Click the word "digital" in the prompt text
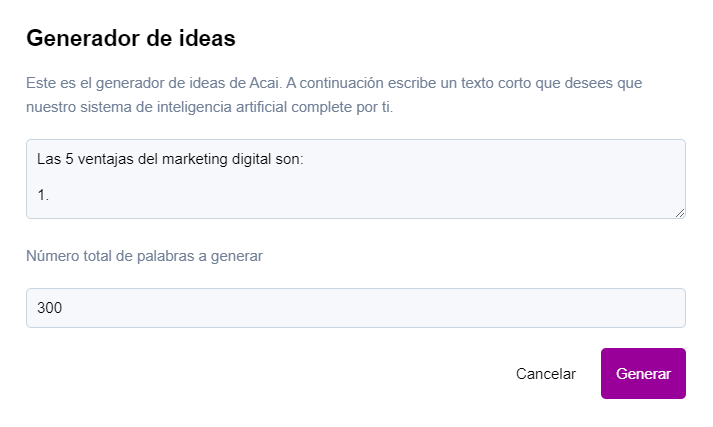 [252, 159]
